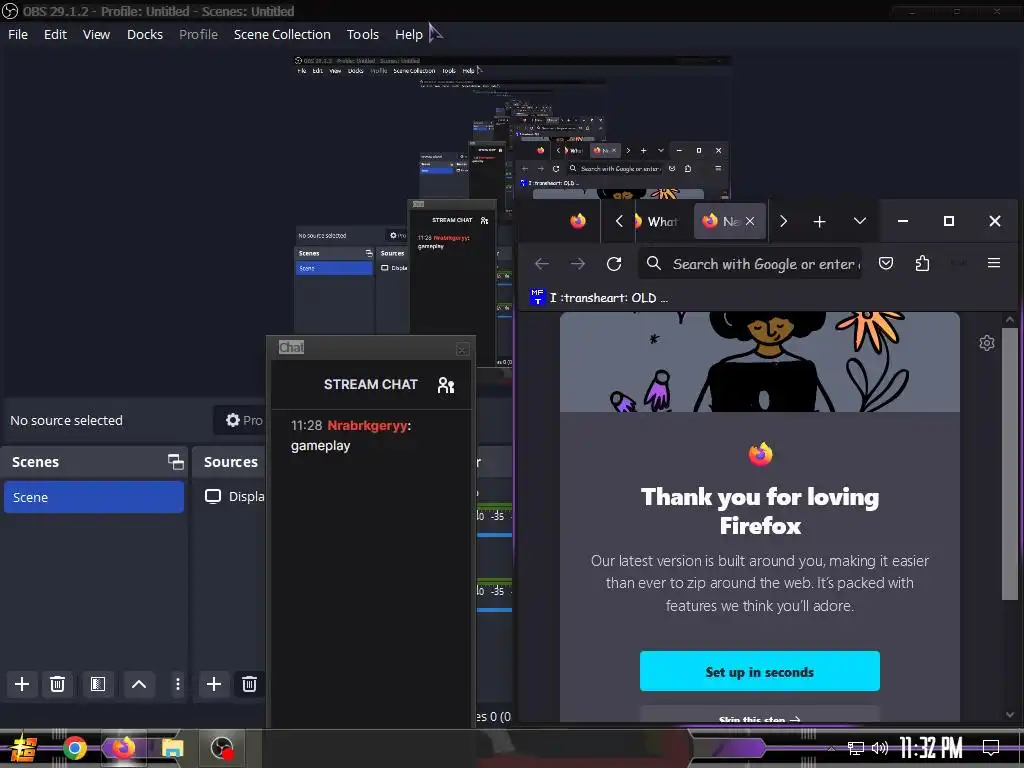Viewport: 1024px width, 768px height.
Task: Save page to Pocket in Firefox
Action: tap(886, 263)
